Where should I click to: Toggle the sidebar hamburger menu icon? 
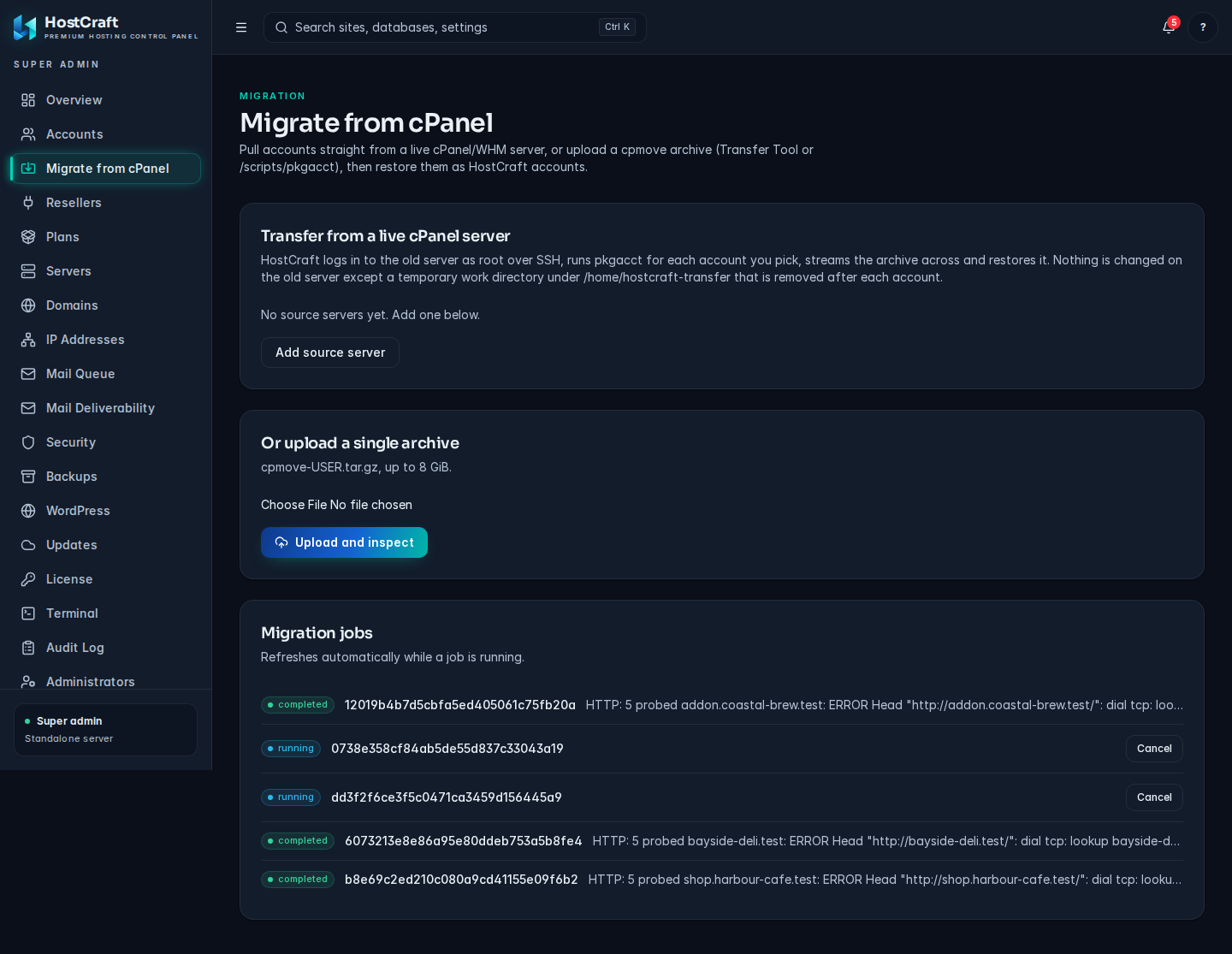coord(241,27)
